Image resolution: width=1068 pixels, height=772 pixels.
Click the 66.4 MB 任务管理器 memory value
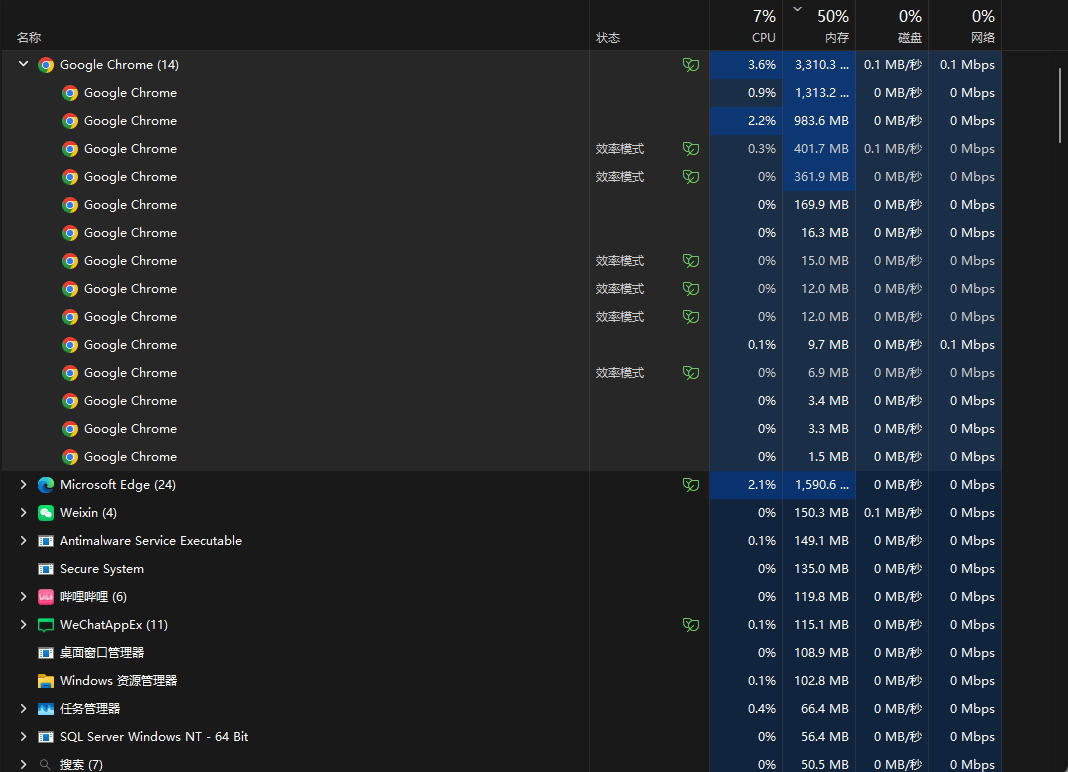click(x=825, y=709)
